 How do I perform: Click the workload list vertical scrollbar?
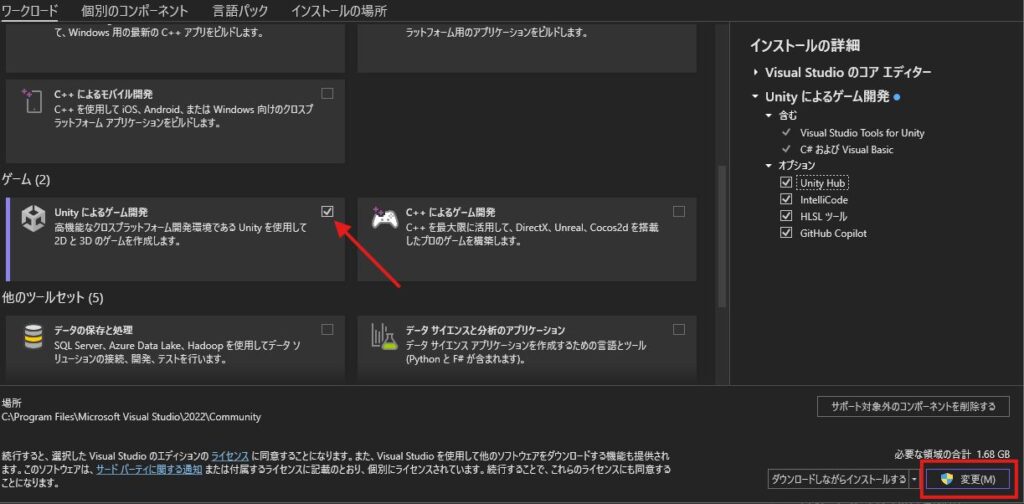click(722, 236)
